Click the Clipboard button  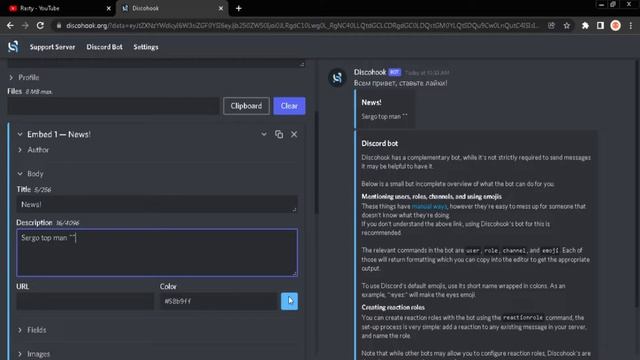coord(246,106)
